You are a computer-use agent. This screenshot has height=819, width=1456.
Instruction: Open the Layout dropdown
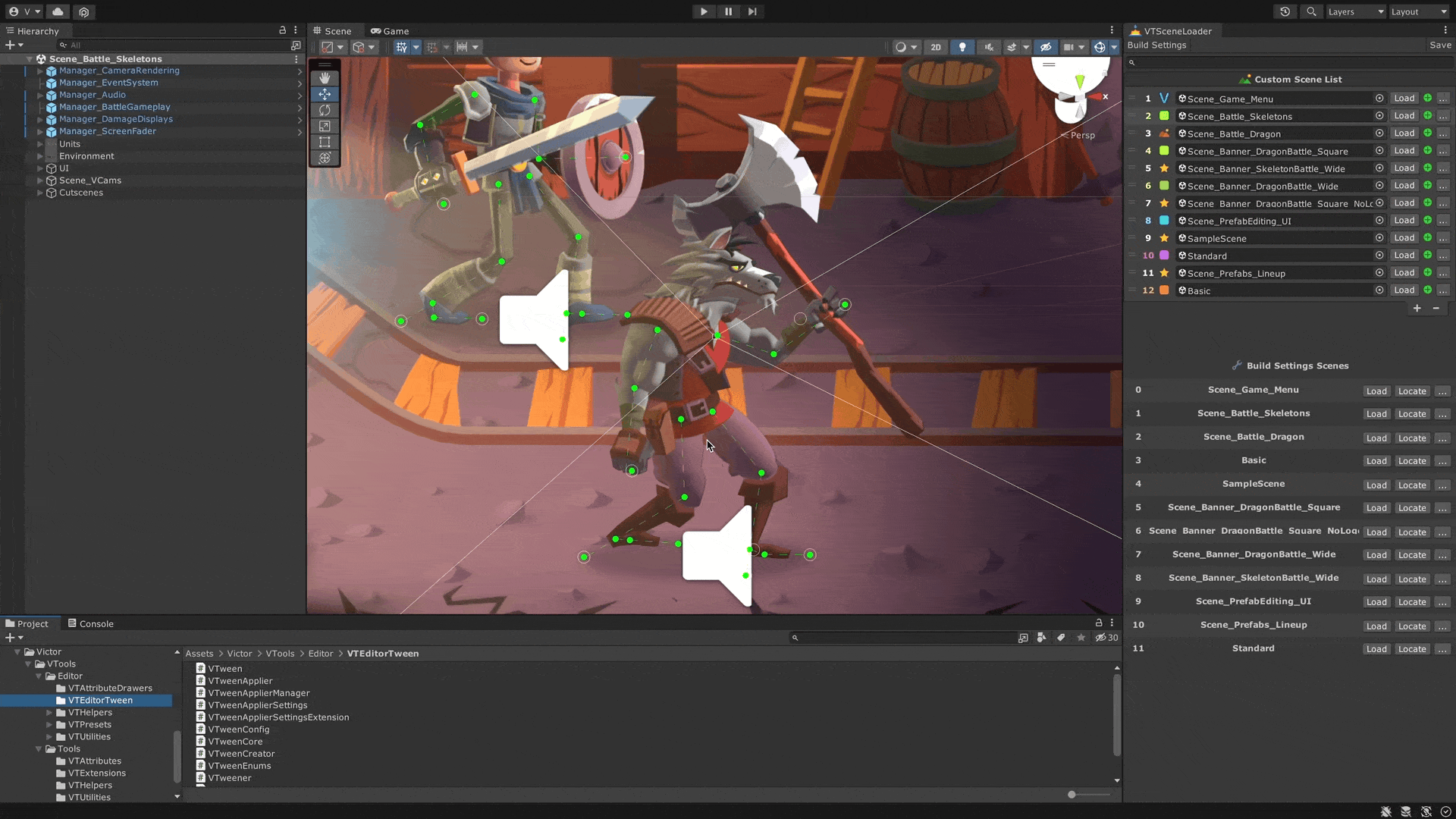click(1418, 11)
